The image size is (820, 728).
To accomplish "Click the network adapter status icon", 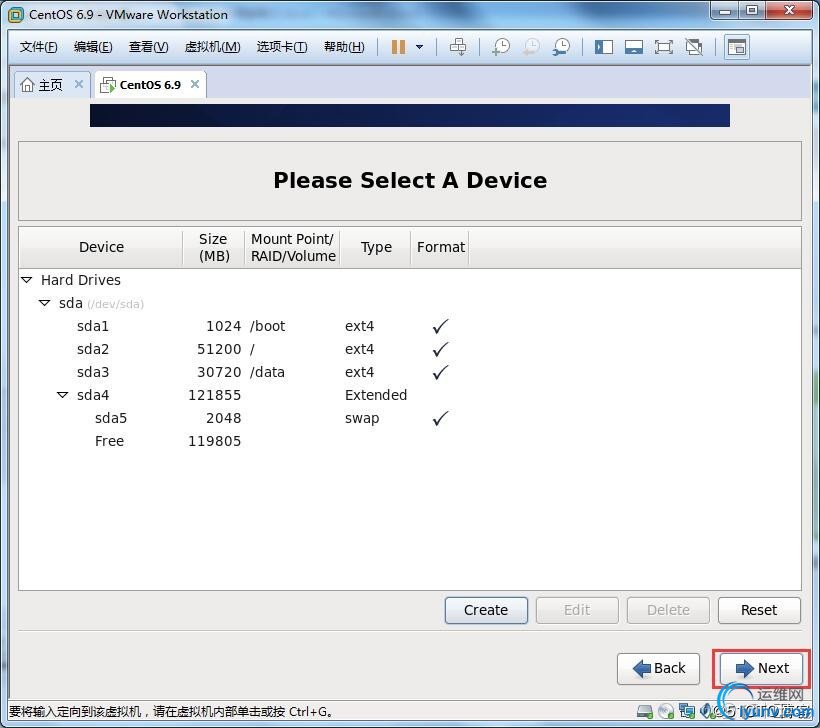I will point(687,711).
